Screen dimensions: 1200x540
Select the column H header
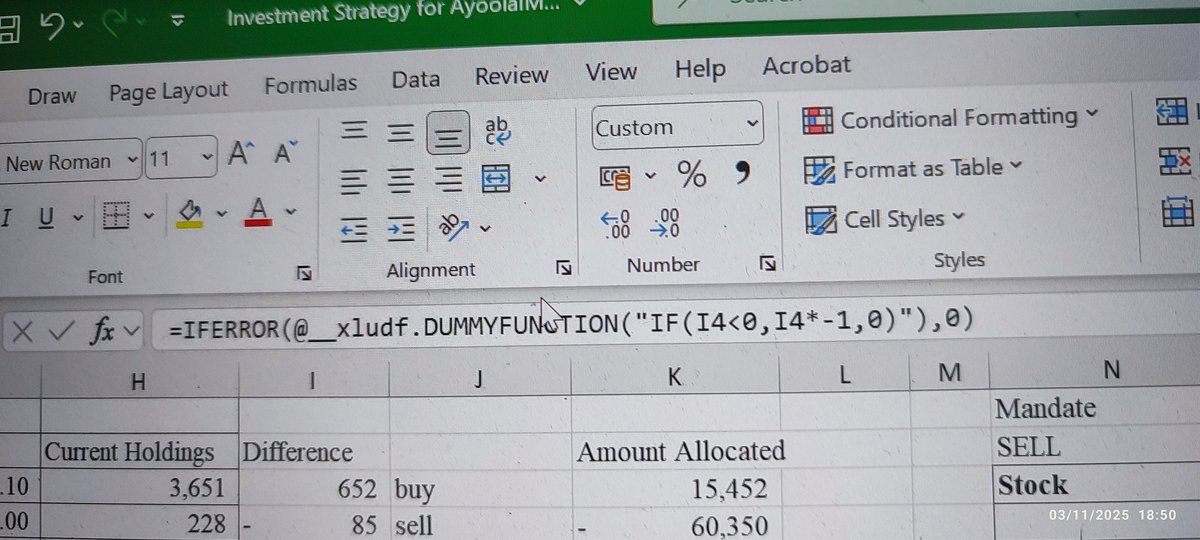point(139,381)
